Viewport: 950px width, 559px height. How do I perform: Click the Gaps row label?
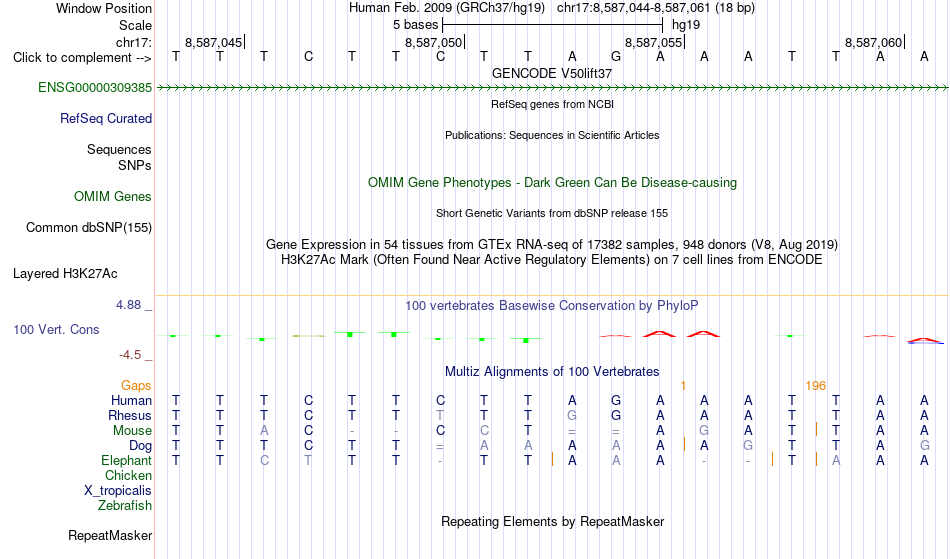tap(136, 386)
